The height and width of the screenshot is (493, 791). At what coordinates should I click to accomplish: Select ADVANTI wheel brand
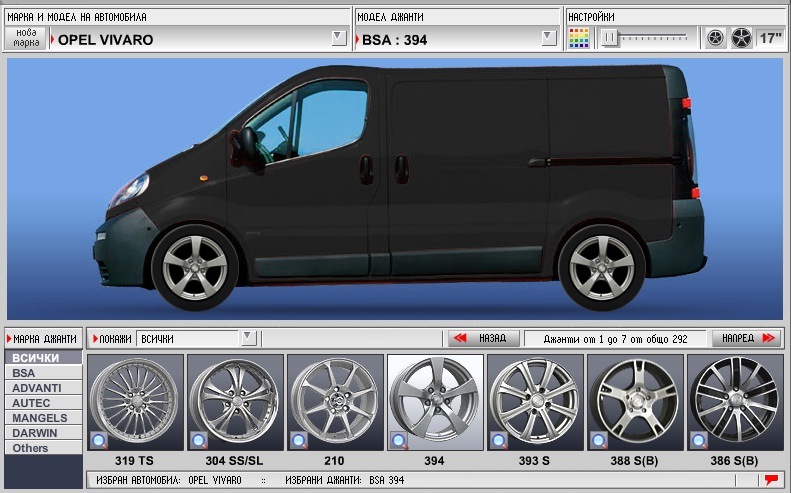click(x=43, y=388)
